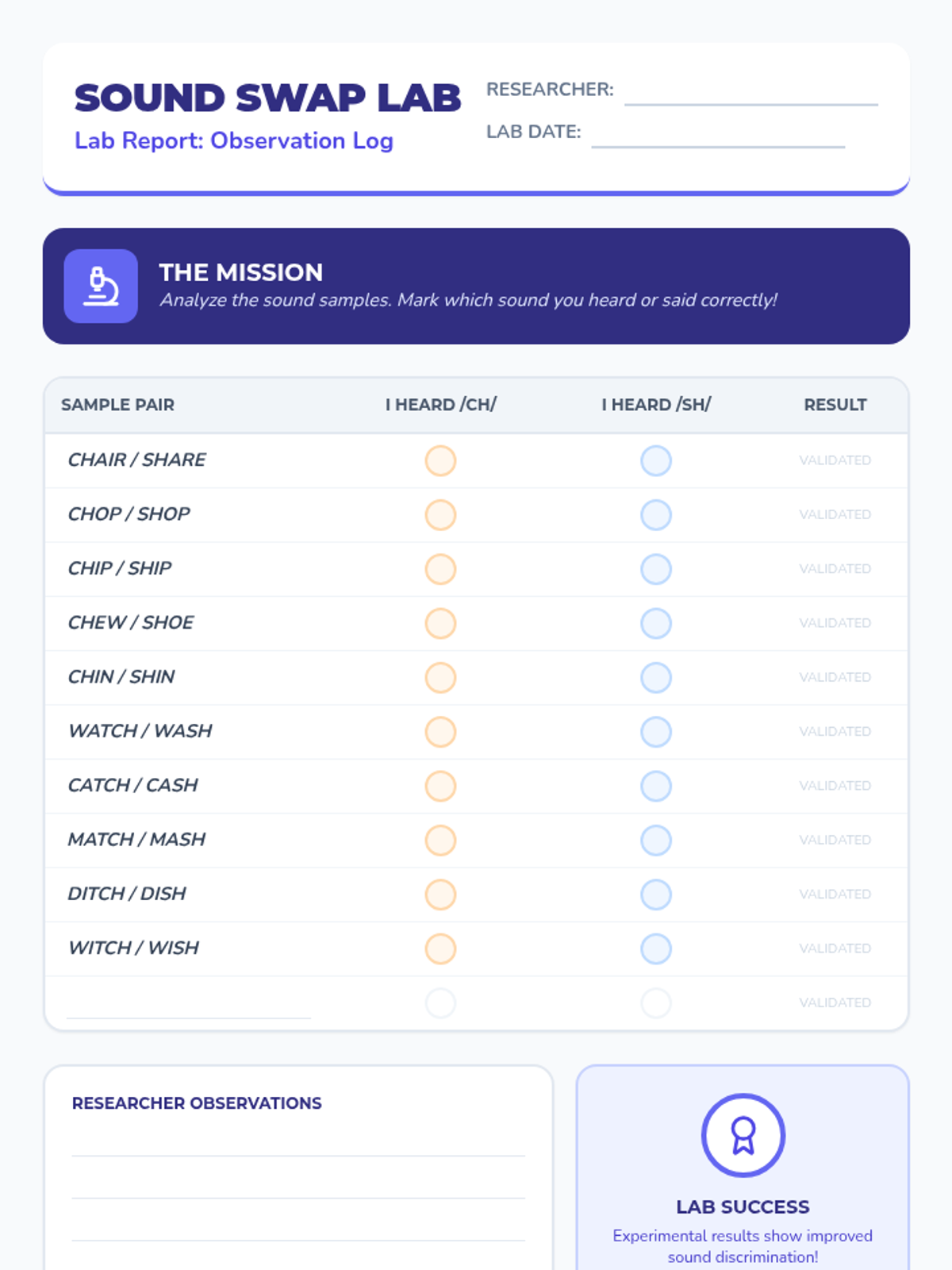Click the I HEARD /CH/ column header
The height and width of the screenshot is (1270, 952).
[440, 405]
